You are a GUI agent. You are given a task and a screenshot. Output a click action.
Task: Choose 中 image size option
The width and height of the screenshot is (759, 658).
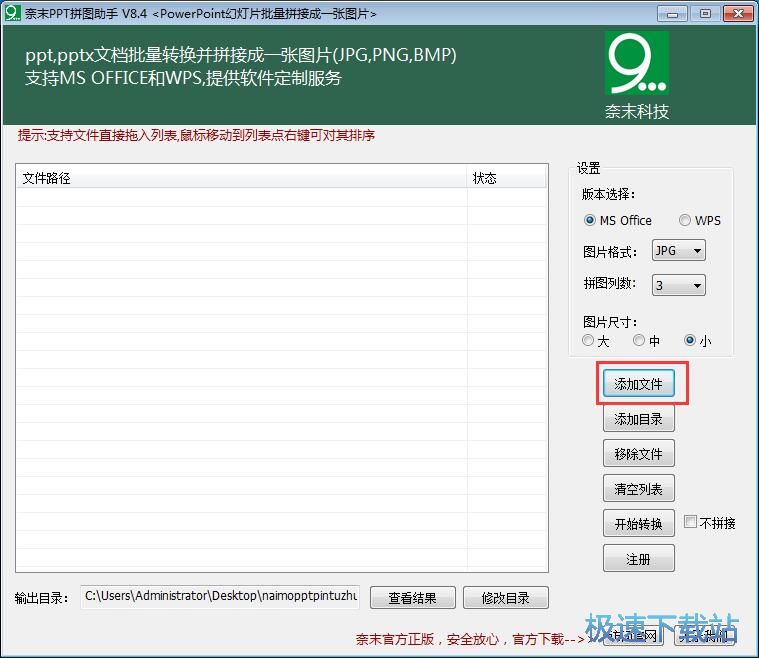point(639,340)
